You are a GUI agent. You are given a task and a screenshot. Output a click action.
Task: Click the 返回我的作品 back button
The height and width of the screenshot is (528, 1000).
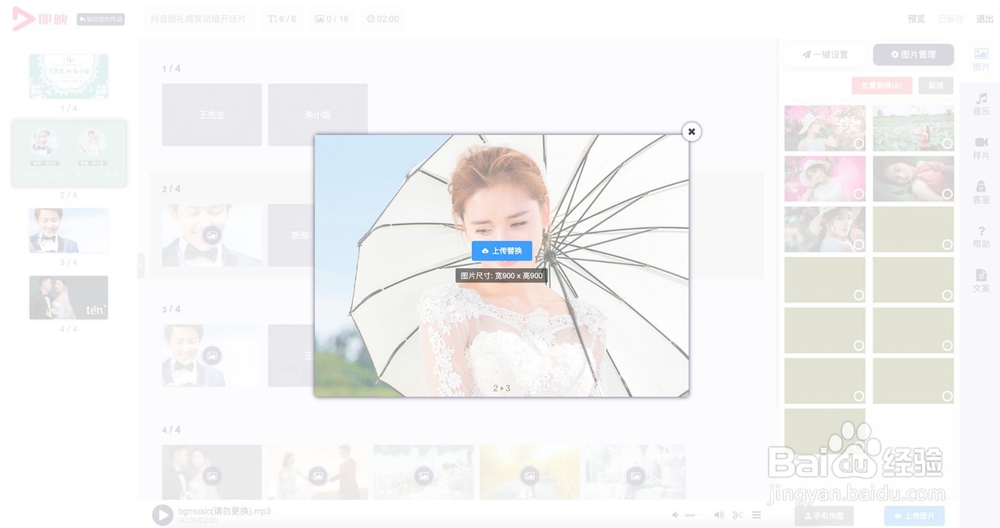pyautogui.click(x=101, y=19)
